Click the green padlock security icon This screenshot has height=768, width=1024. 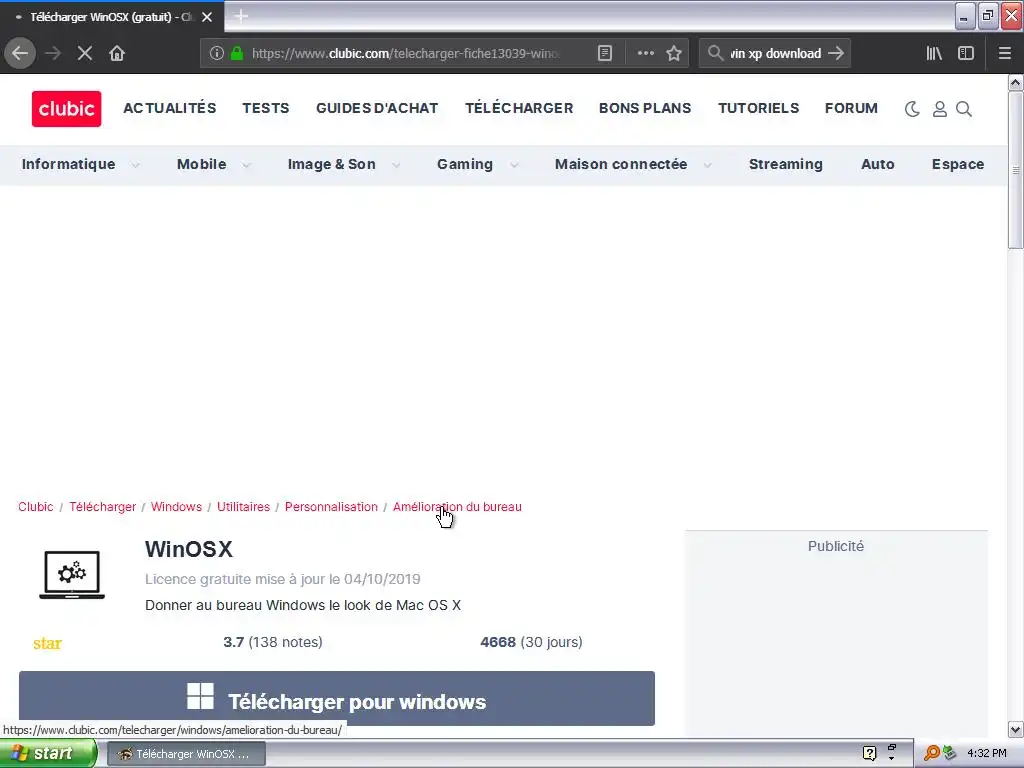(237, 53)
